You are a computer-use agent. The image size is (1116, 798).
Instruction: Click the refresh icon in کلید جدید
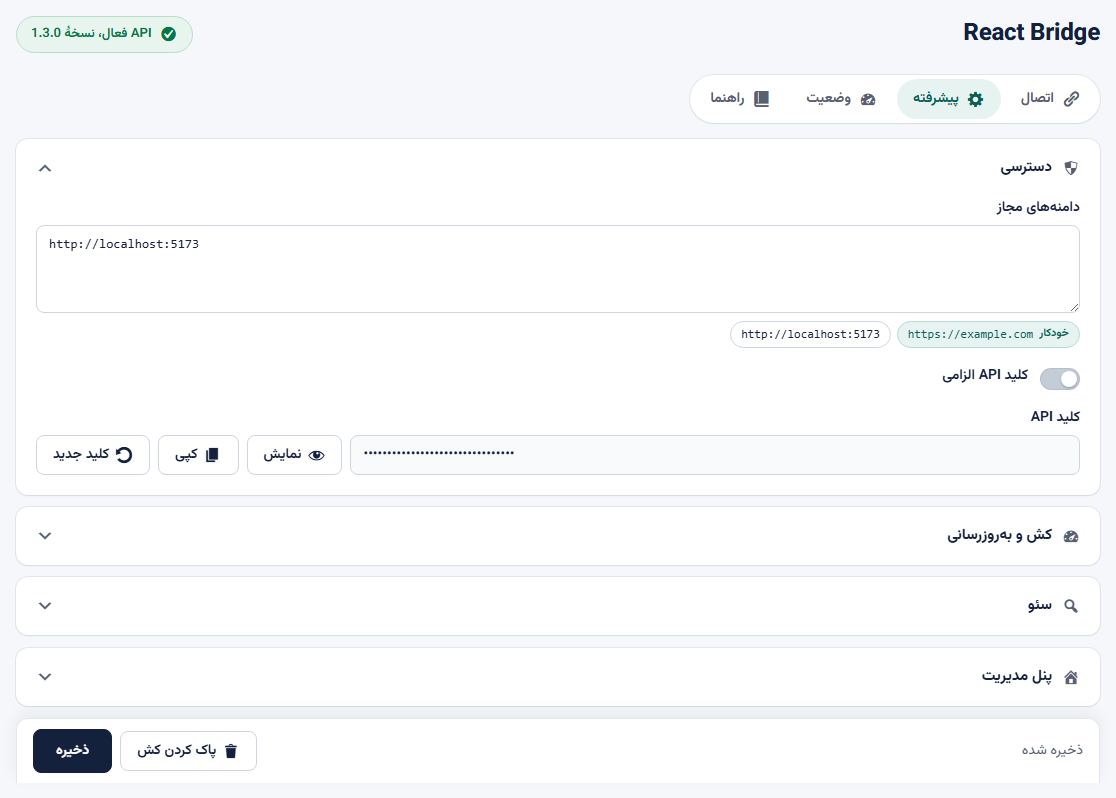124,455
